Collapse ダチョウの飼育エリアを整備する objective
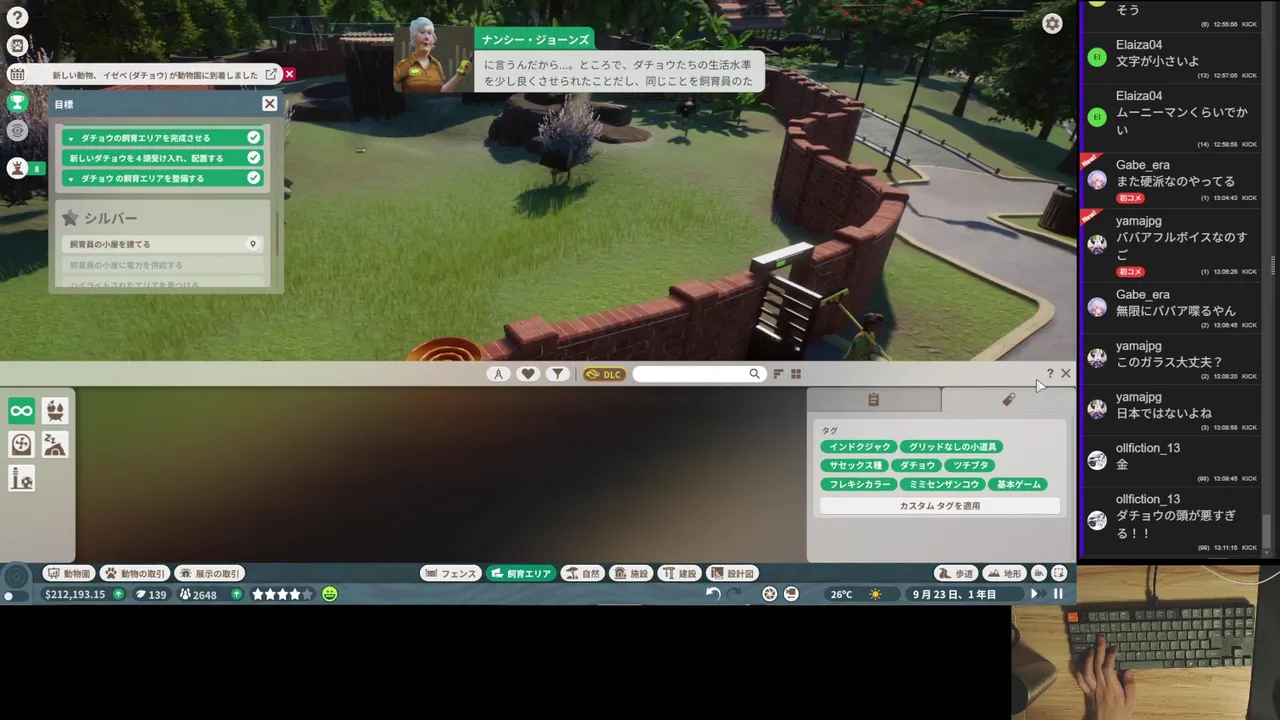The height and width of the screenshot is (720, 1280). click(x=71, y=178)
